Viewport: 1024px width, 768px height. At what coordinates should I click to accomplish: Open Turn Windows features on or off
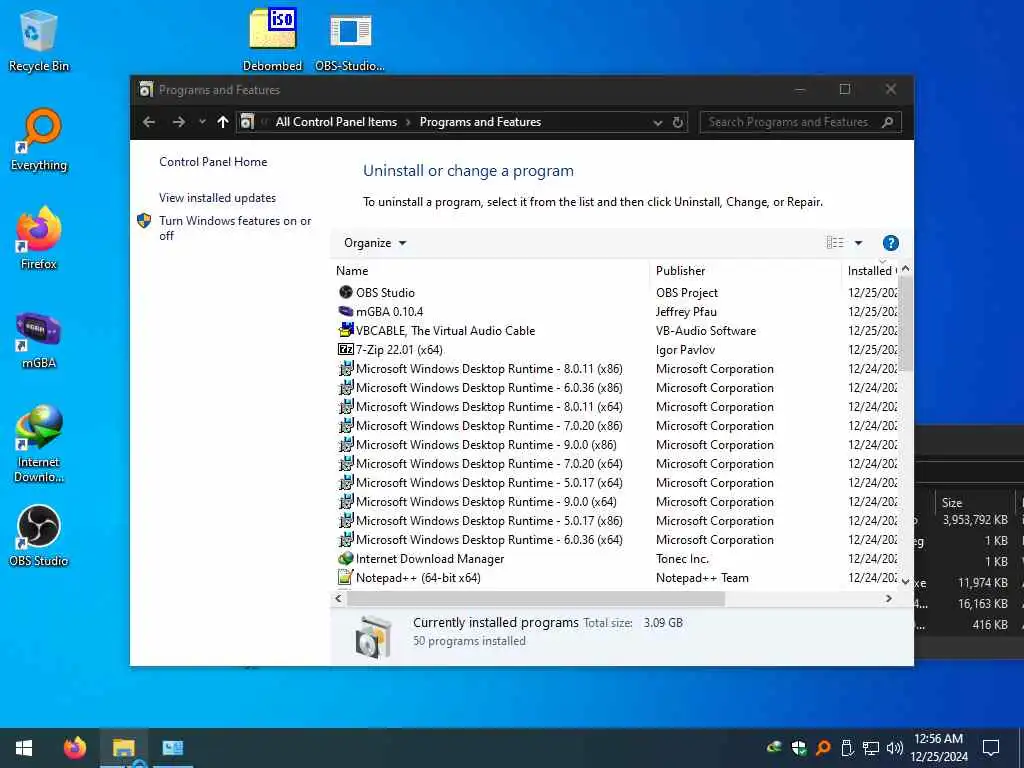tap(235, 228)
